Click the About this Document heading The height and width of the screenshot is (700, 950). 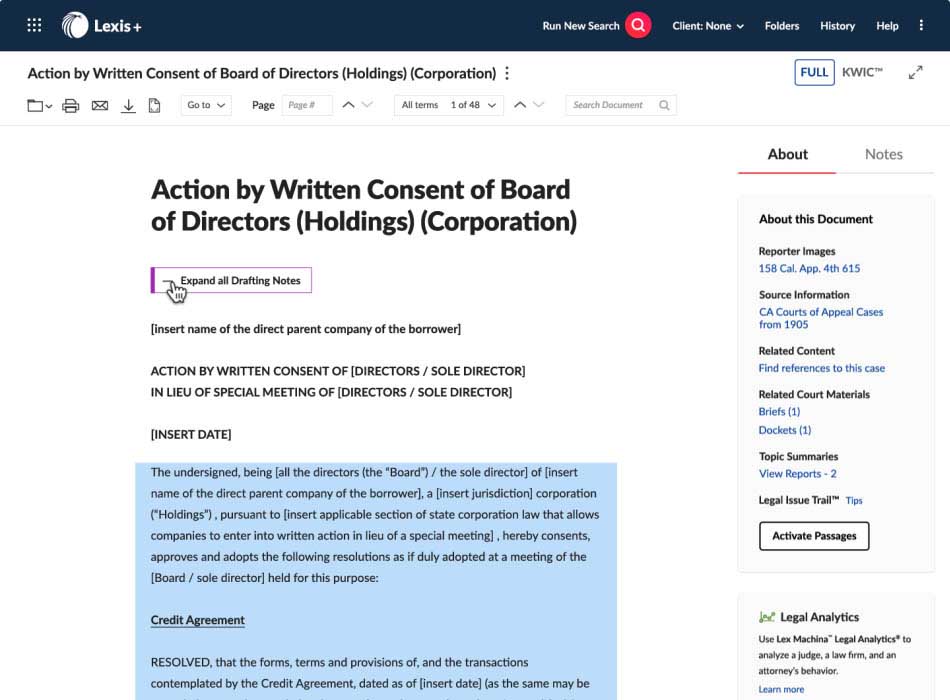click(x=815, y=219)
